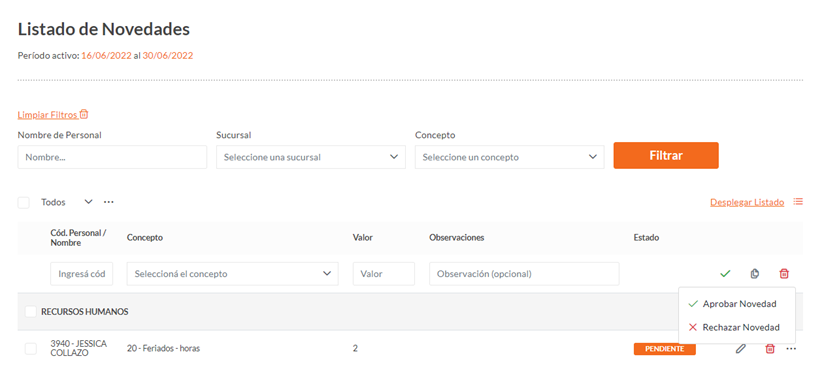Click the three-dots icon next to Todos
The image size is (839, 365).
coord(109,202)
